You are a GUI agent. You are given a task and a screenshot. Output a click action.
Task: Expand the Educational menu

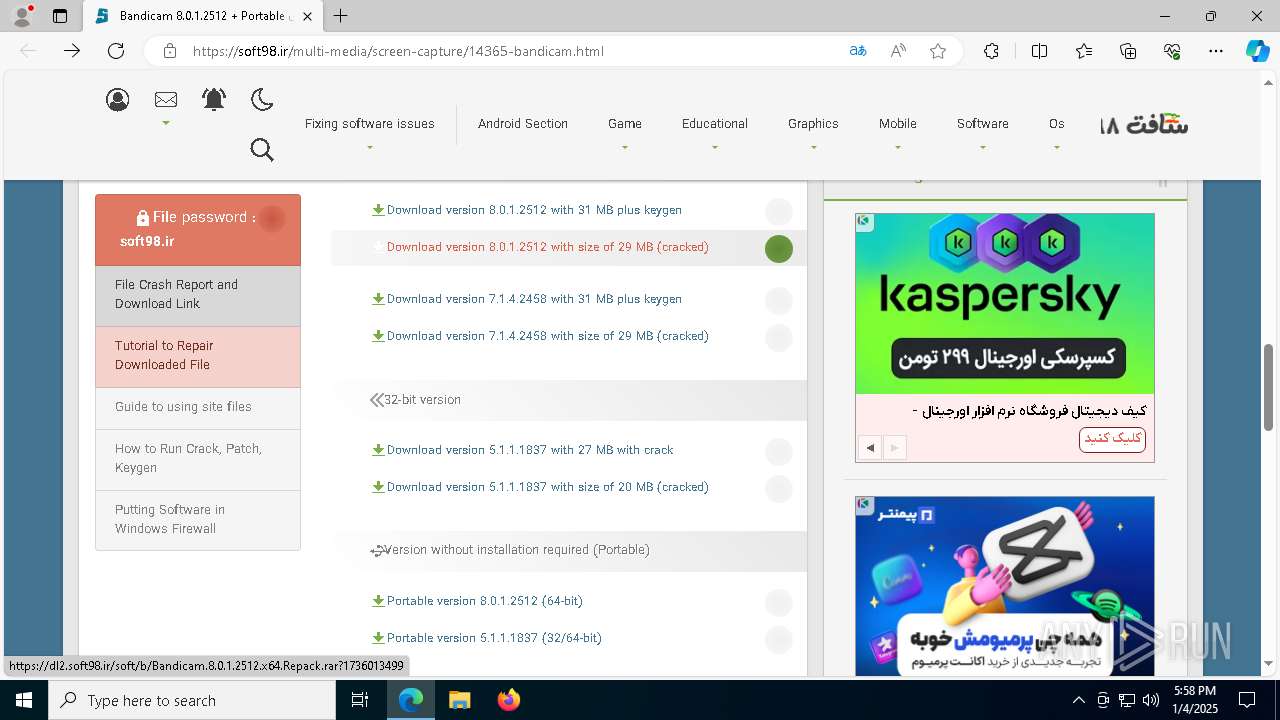coord(715,124)
